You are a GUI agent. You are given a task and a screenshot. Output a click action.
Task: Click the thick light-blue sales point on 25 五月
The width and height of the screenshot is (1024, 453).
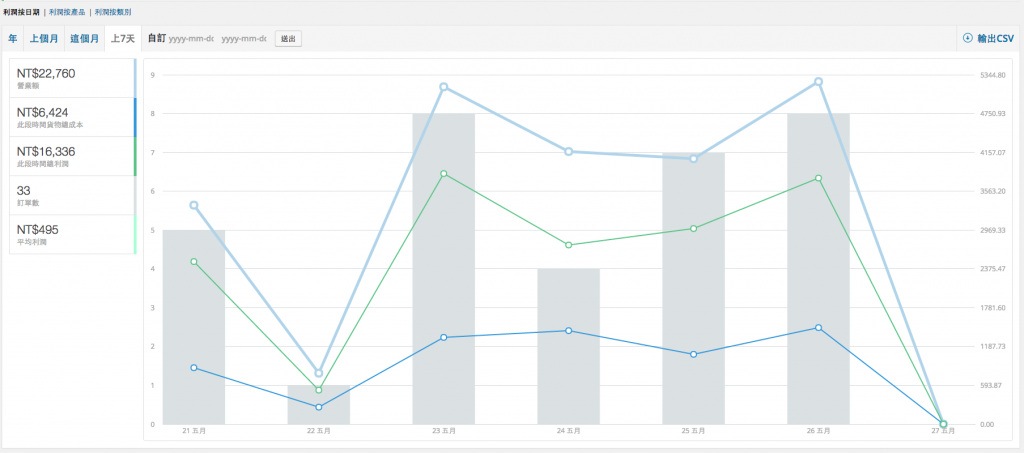(x=694, y=159)
